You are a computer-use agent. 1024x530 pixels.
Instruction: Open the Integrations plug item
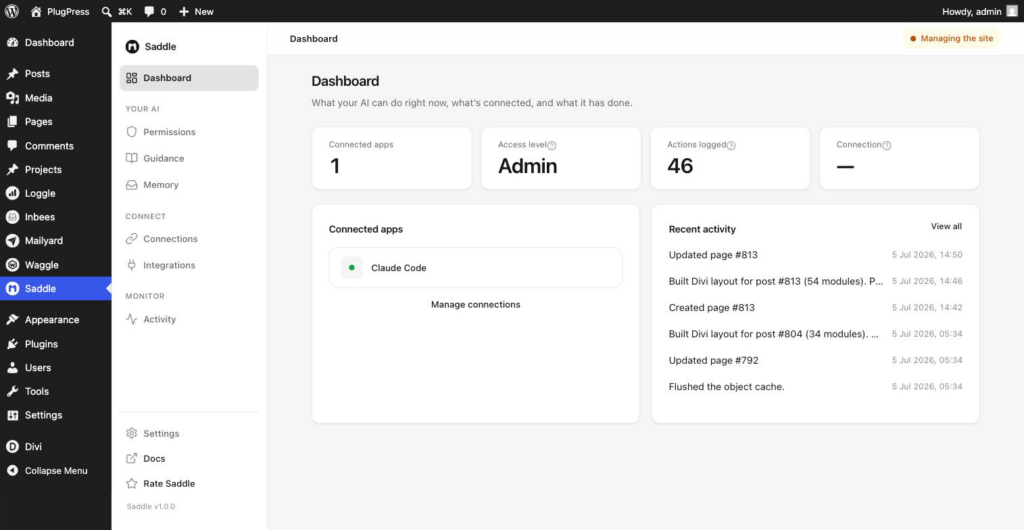click(x=189, y=265)
